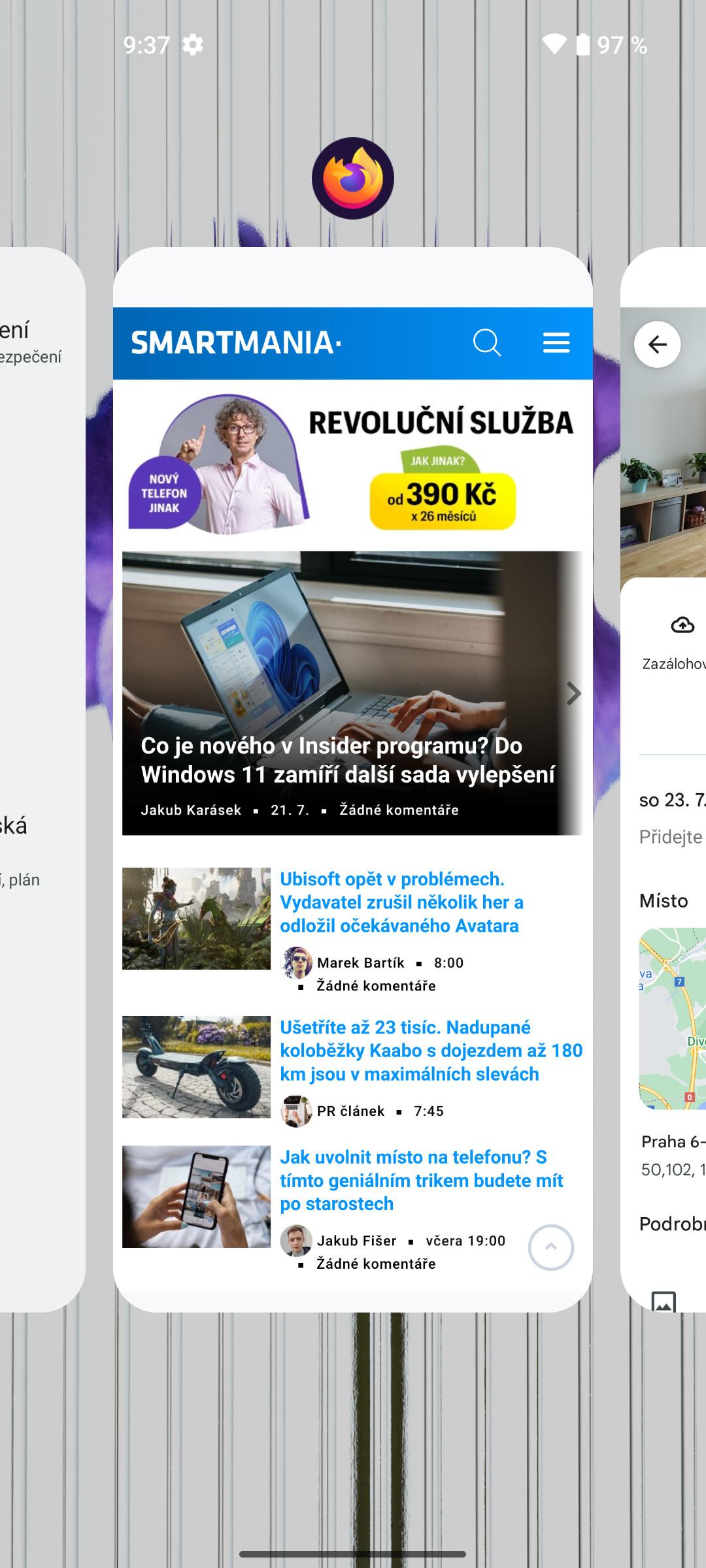This screenshot has height=1568, width=706.
Task: Tap the cloud backup icon above Zazálohovat
Action: point(682,625)
